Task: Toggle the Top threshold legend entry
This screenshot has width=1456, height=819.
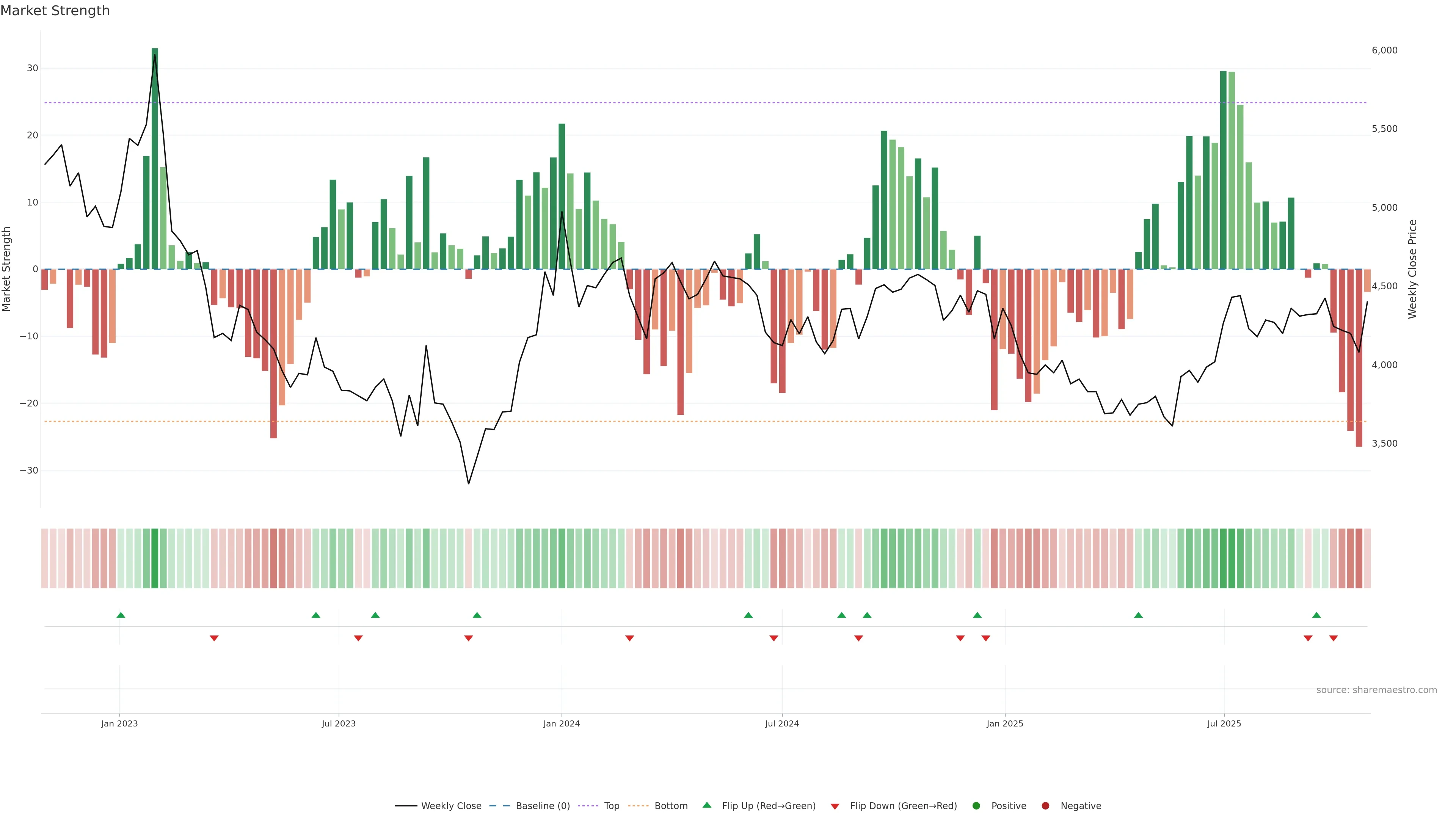Action: click(612, 805)
